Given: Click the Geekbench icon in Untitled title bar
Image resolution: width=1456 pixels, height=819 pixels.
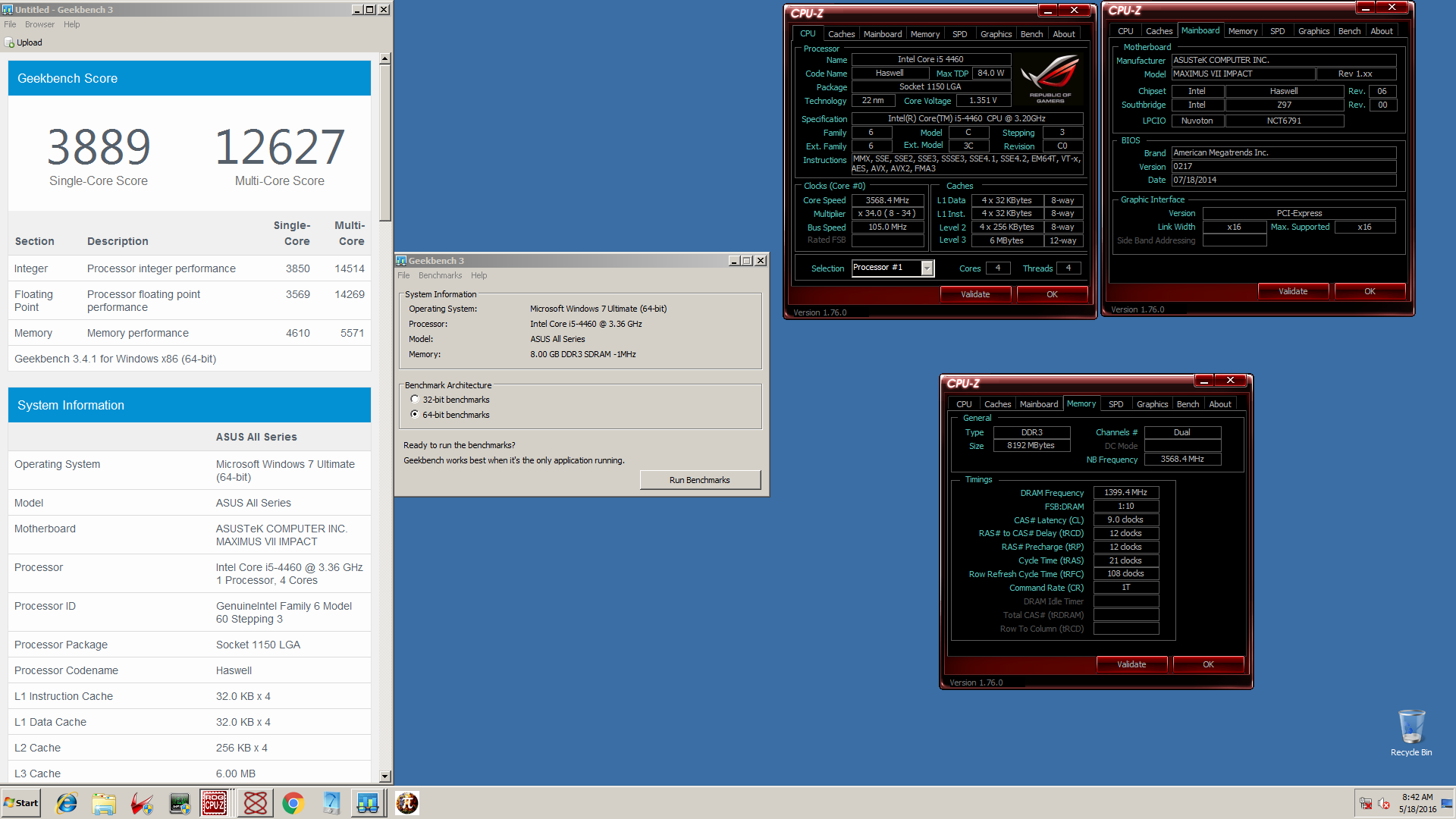Looking at the screenshot, I should pos(8,9).
